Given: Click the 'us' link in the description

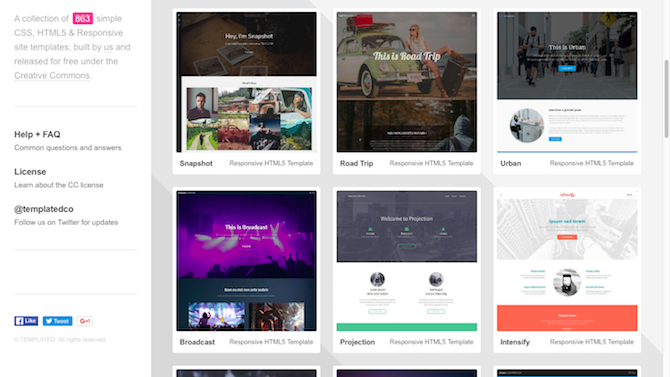Looking at the screenshot, I should [x=109, y=47].
